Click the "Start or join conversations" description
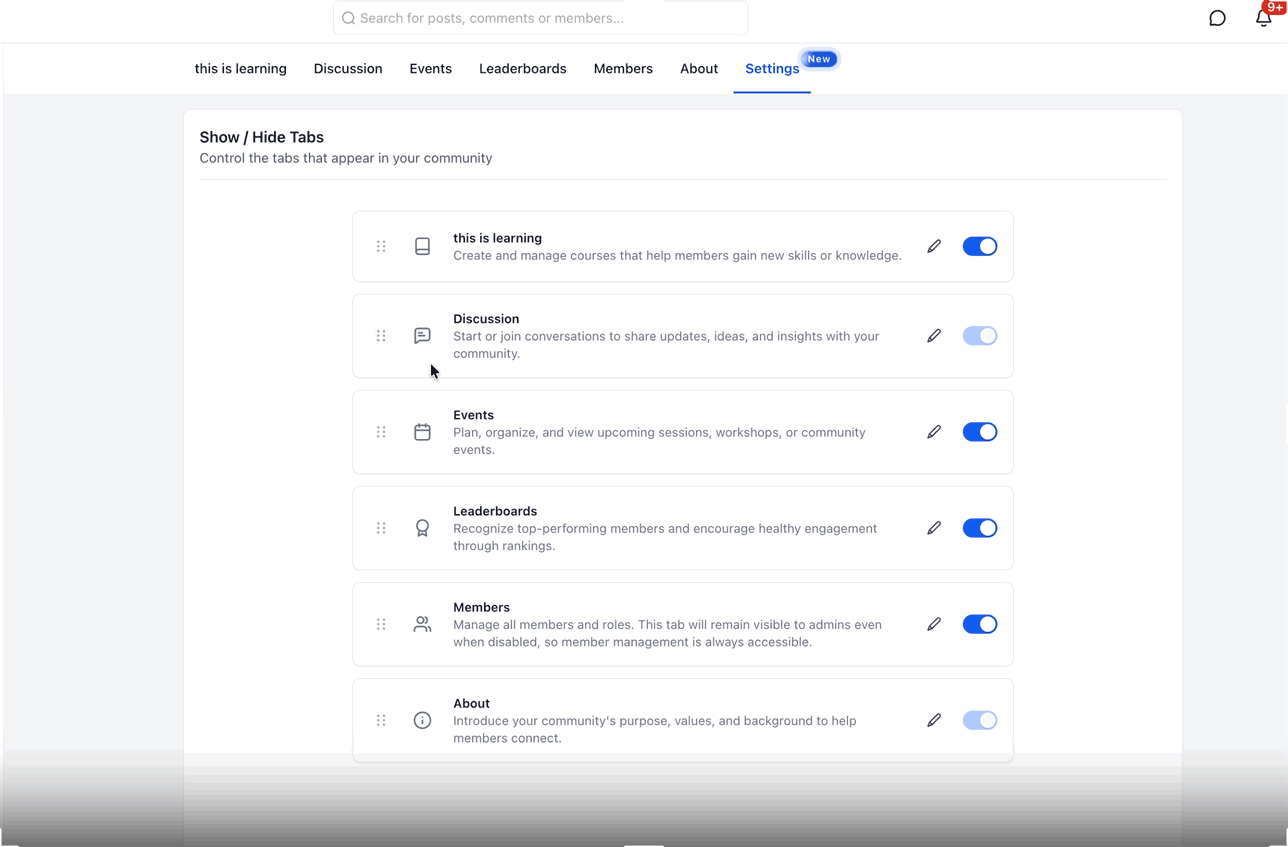 click(x=666, y=345)
